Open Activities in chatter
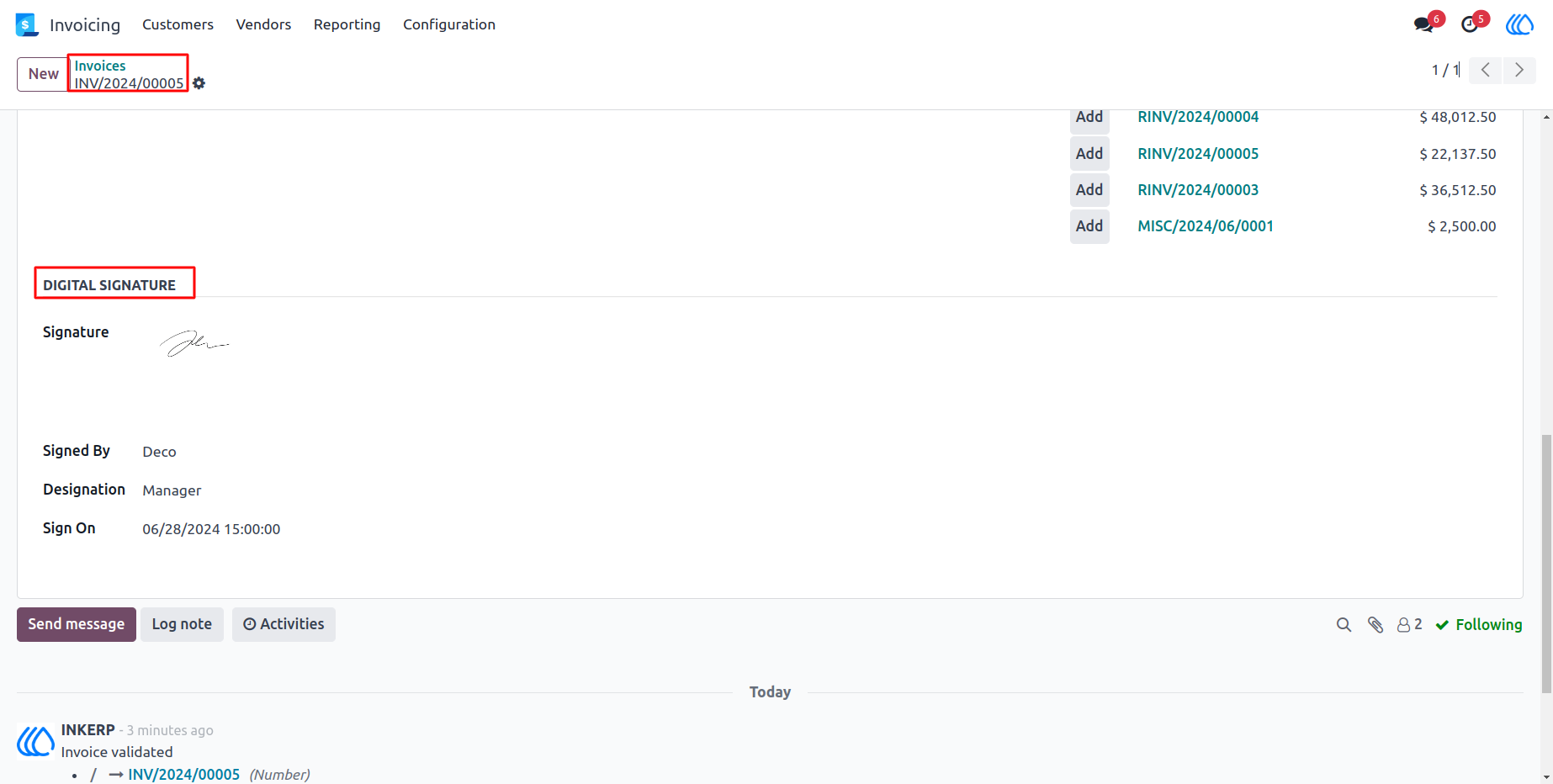 (x=284, y=624)
